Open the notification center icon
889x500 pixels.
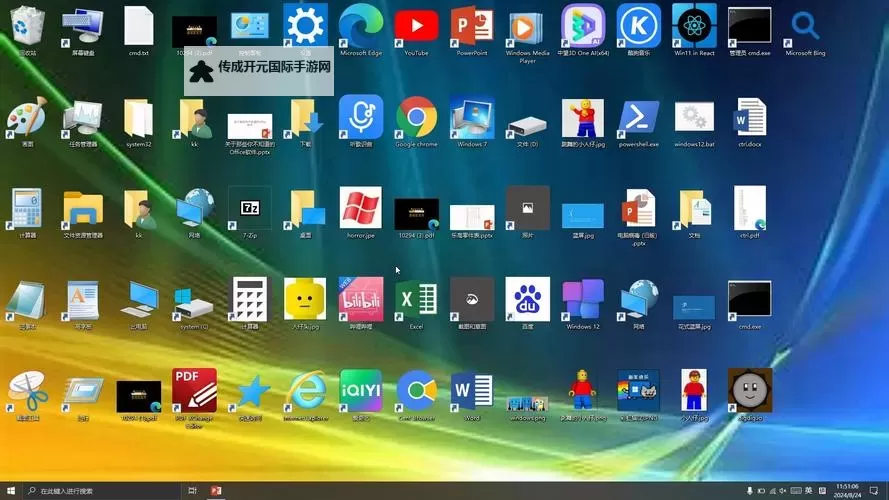[x=874, y=491]
